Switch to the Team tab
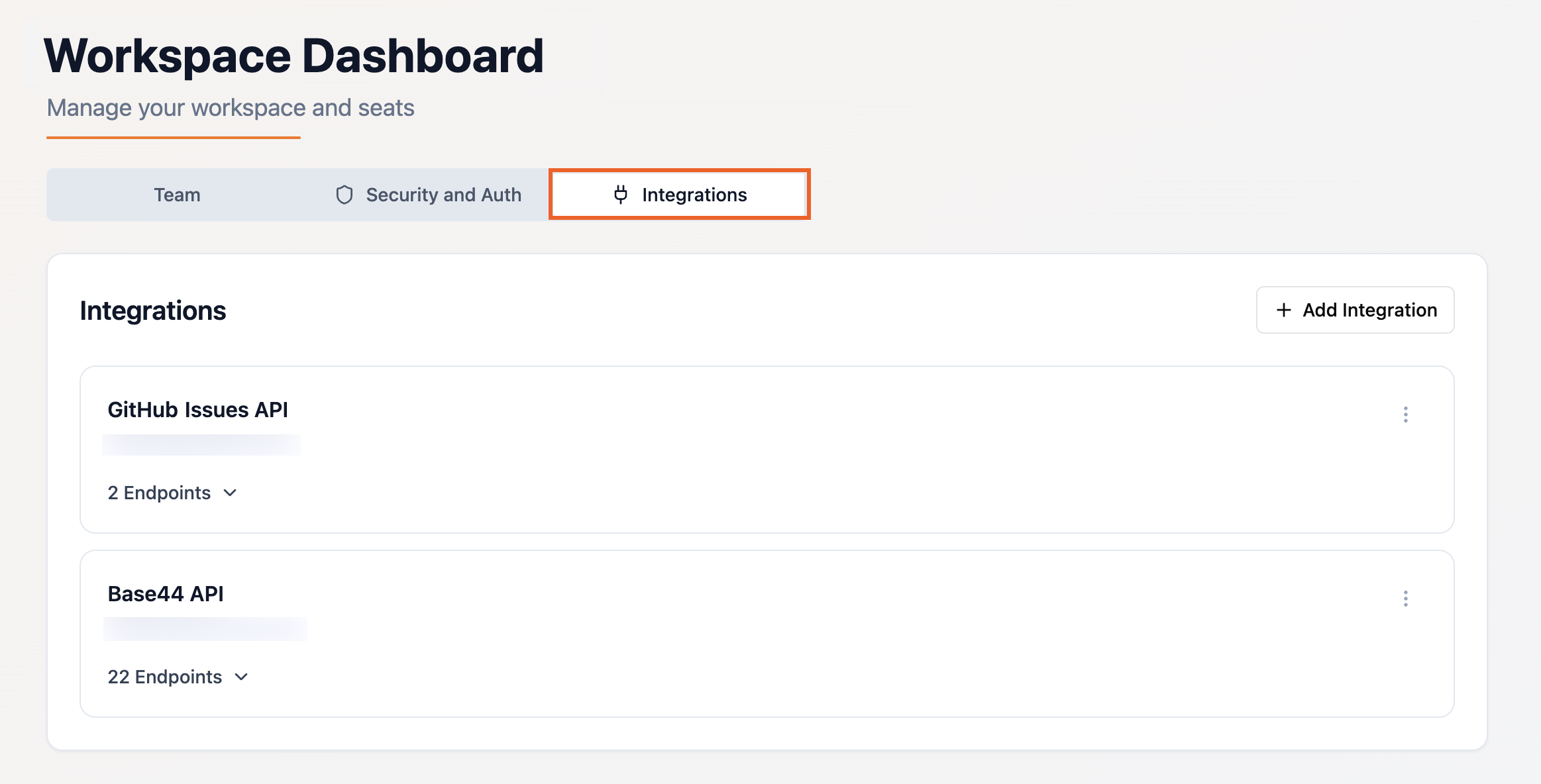The height and width of the screenshot is (784, 1541). [176, 194]
